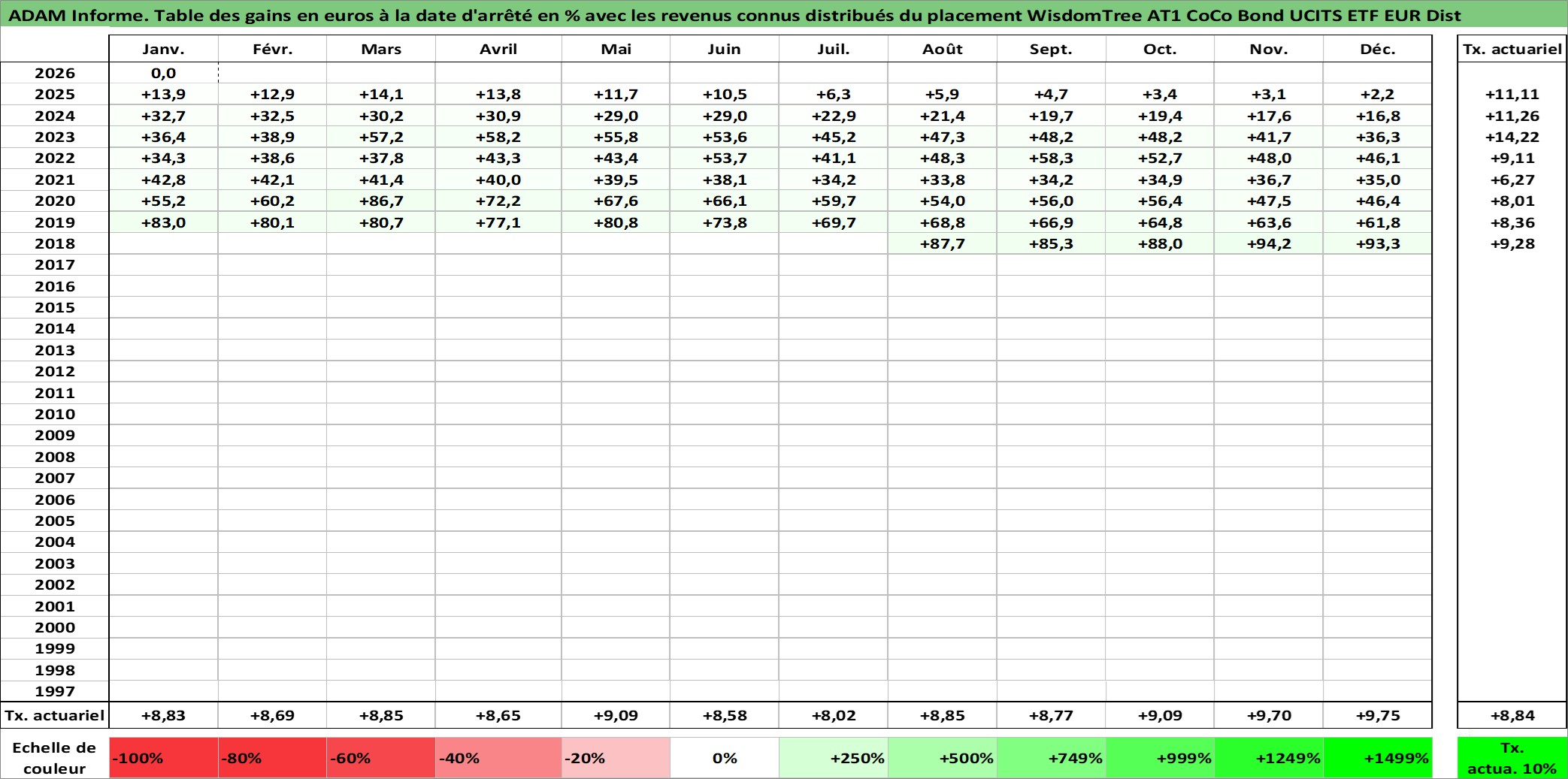Select the +6,27 actuarial rate for 2021
The height and width of the screenshot is (779, 1568).
click(x=1512, y=180)
